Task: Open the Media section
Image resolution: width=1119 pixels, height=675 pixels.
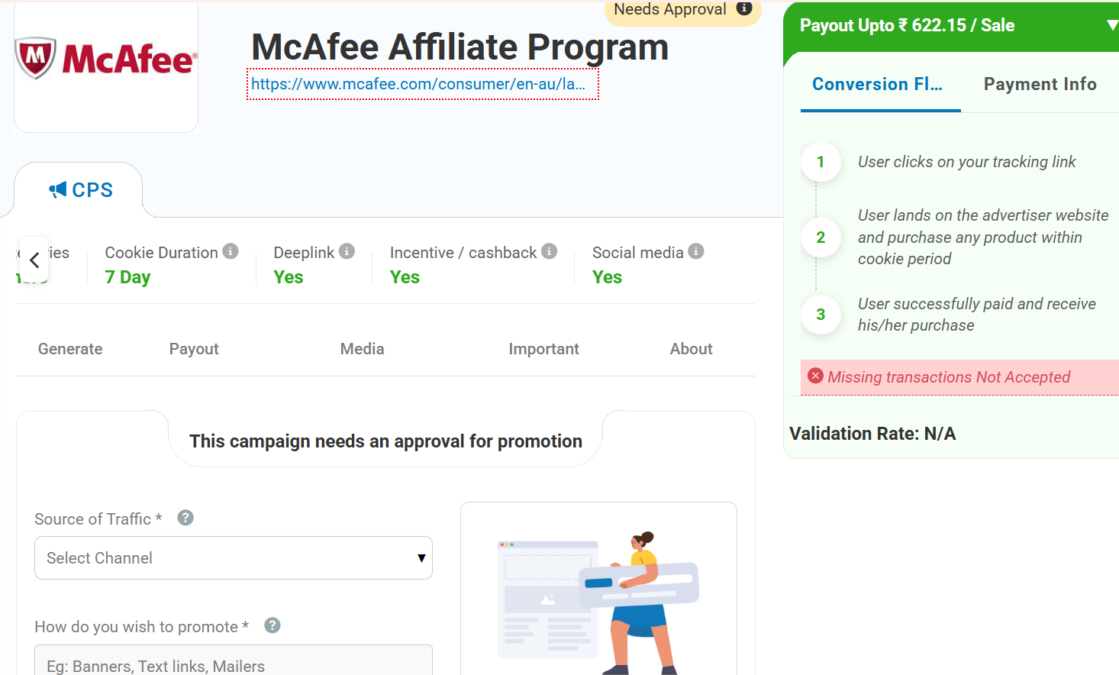Action: click(362, 349)
